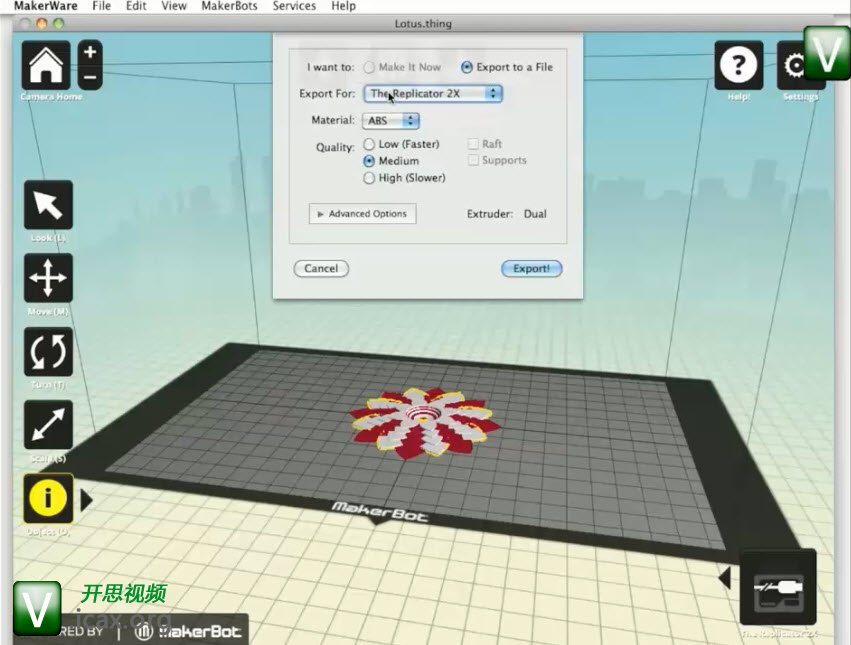The width and height of the screenshot is (851, 645).
Task: Click the zoom in plus button
Action: pos(89,52)
